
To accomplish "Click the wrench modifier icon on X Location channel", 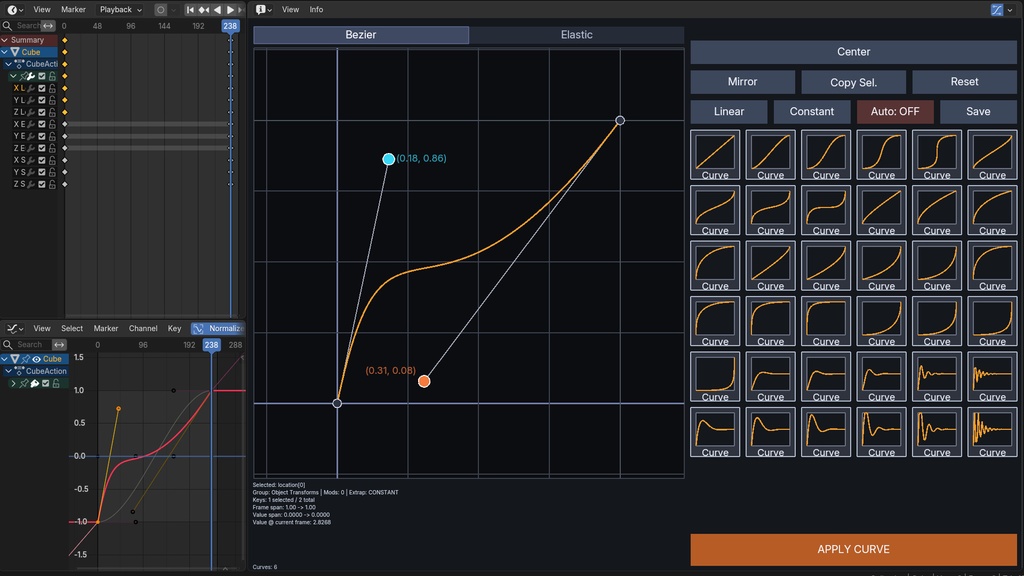I will 30,88.
